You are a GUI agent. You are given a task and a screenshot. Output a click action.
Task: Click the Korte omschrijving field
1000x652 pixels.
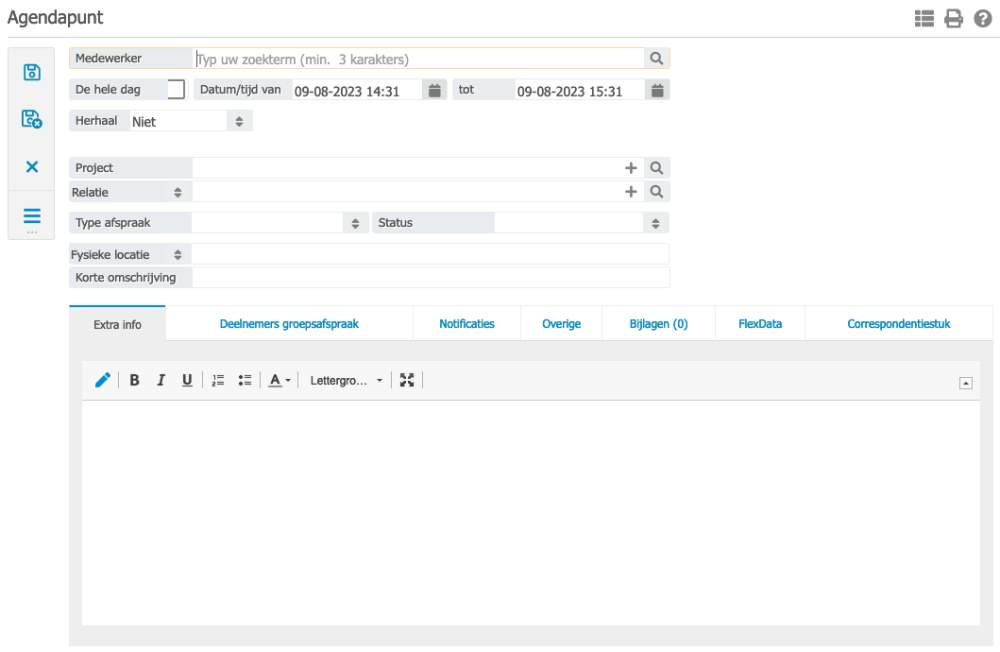[430, 278]
